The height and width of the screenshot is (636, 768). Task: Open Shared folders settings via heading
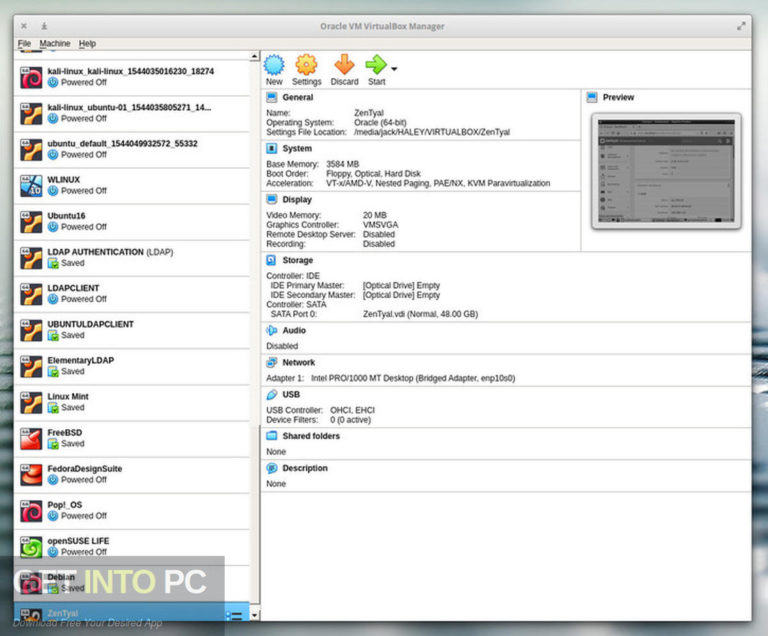[x=311, y=436]
